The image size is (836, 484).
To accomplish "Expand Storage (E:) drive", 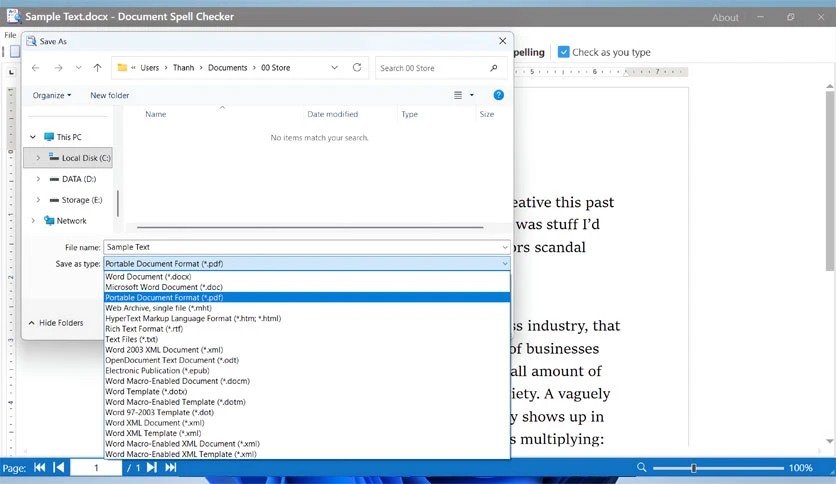I will [x=38, y=200].
